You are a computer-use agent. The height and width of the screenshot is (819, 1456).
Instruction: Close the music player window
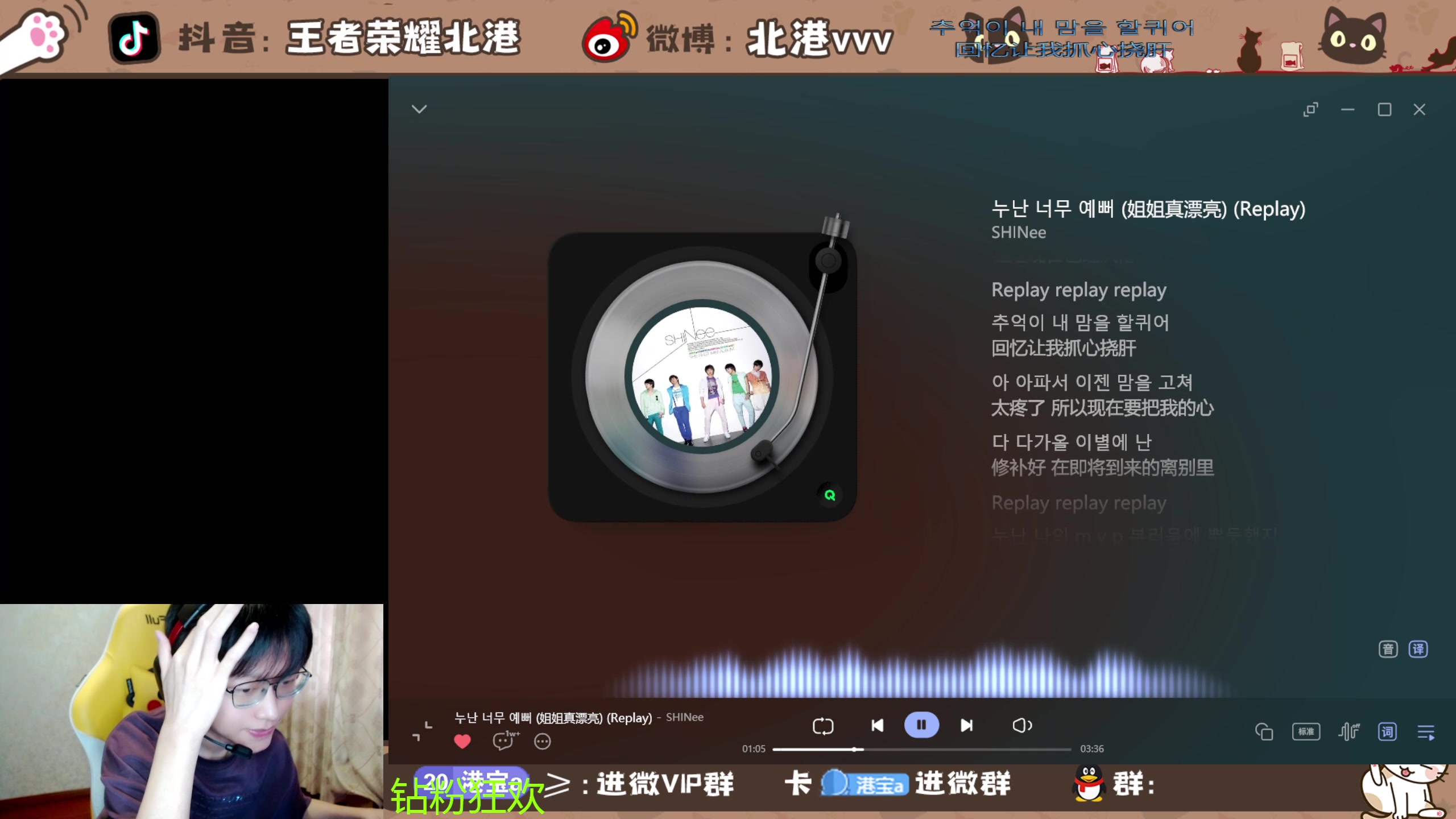click(x=1420, y=109)
